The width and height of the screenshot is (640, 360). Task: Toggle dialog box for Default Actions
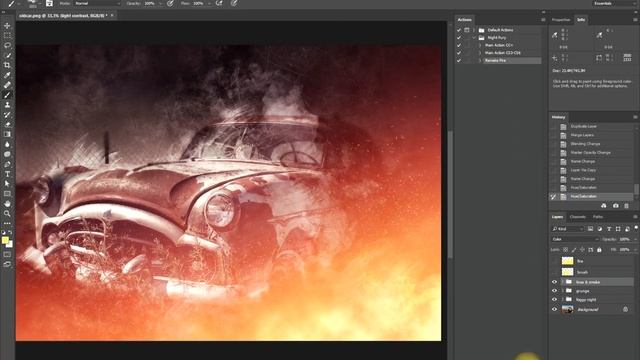pyautogui.click(x=467, y=30)
